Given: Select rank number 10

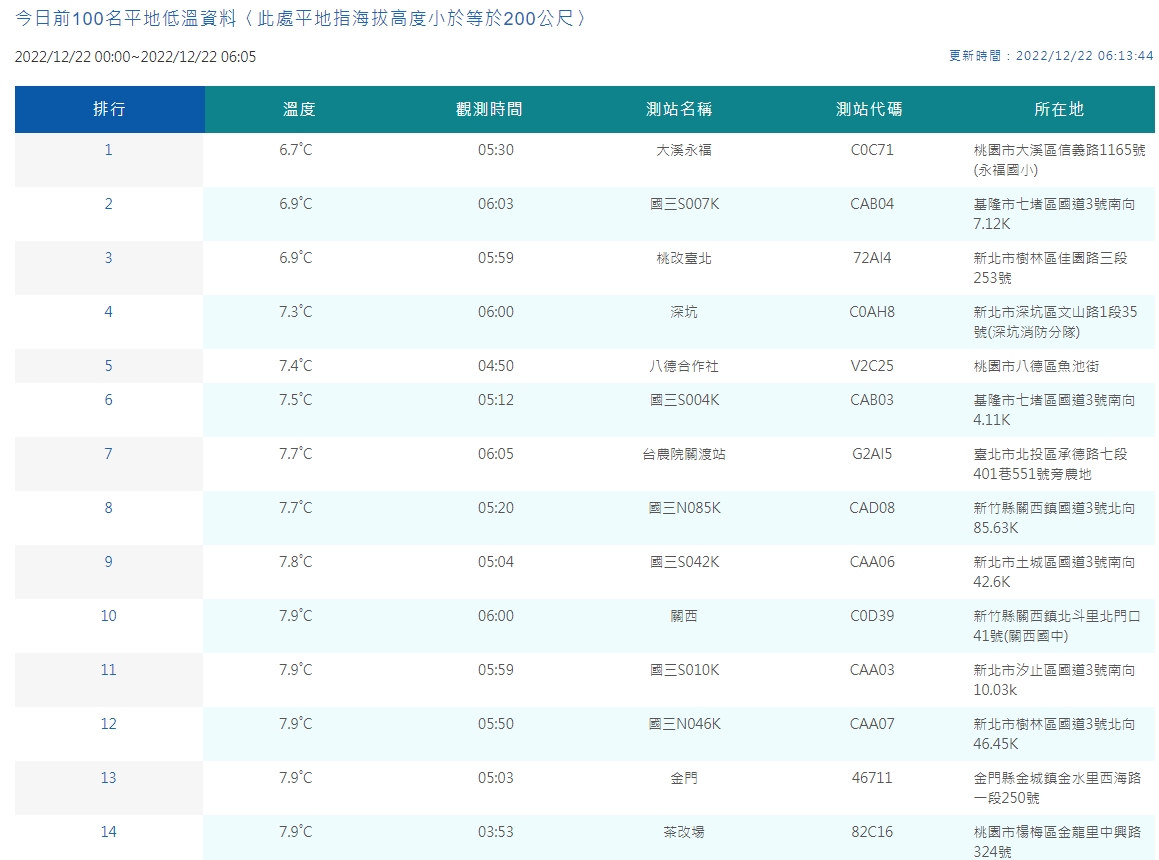Looking at the screenshot, I should (x=109, y=616).
